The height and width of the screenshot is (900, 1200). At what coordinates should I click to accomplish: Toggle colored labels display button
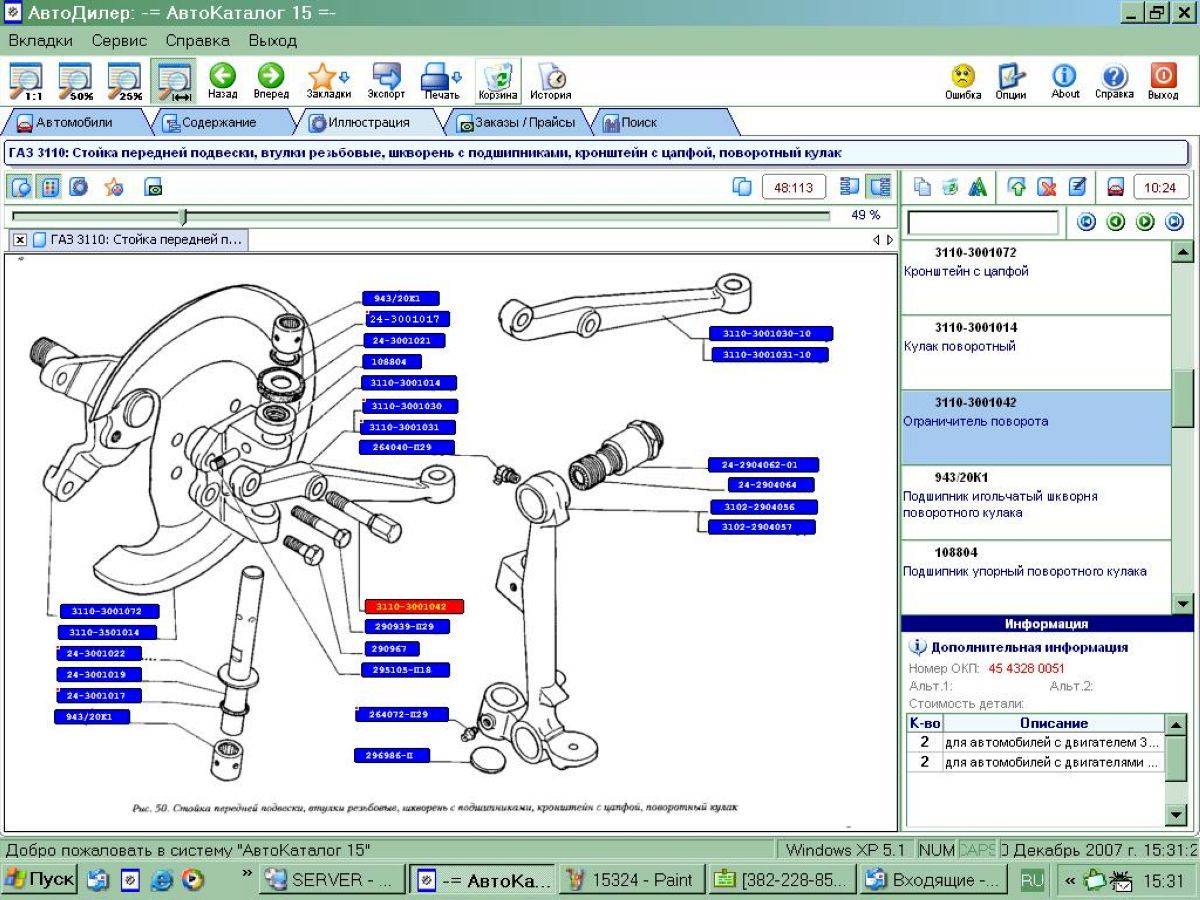[x=49, y=187]
